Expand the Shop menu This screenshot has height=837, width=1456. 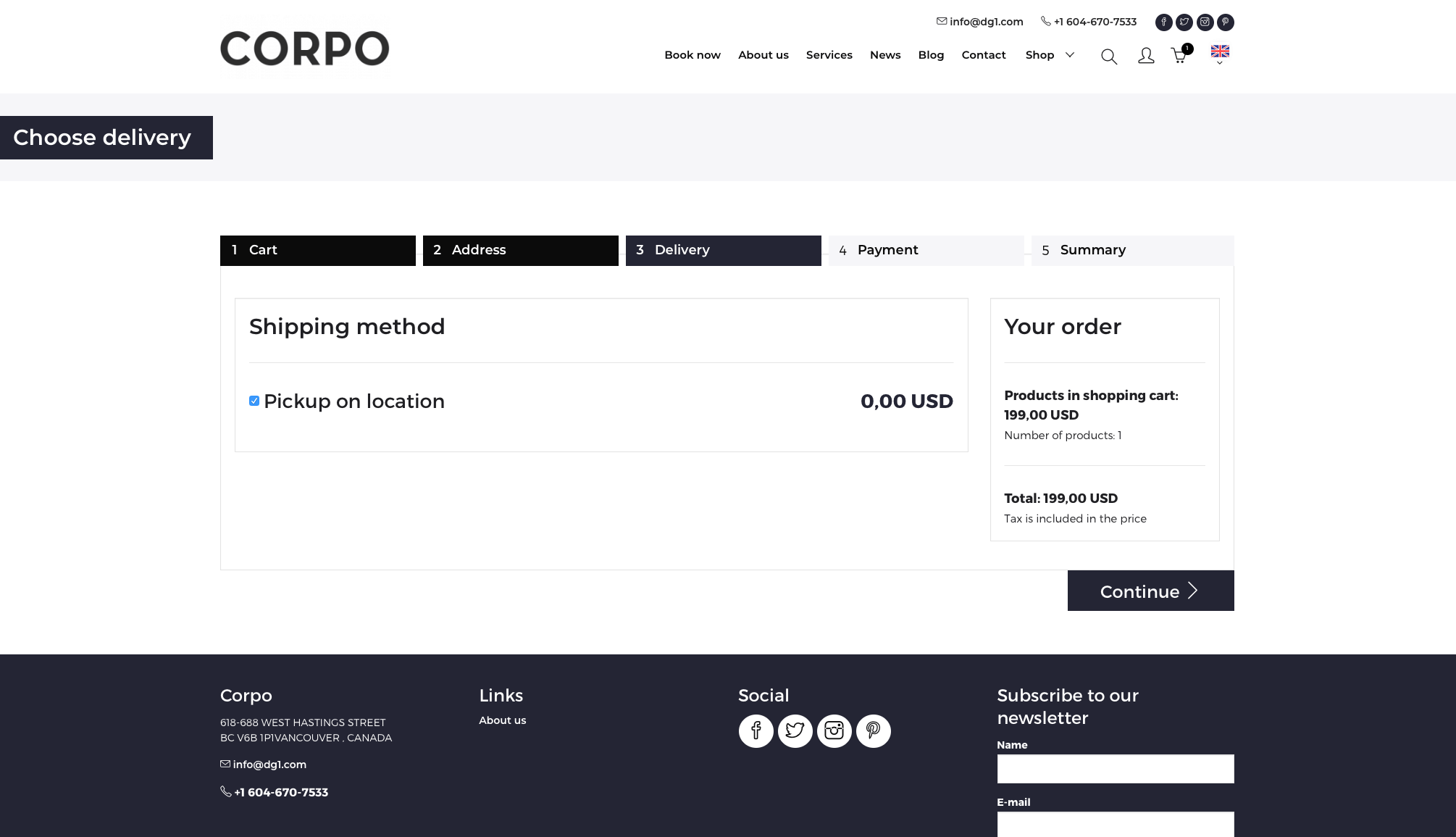pos(1050,55)
